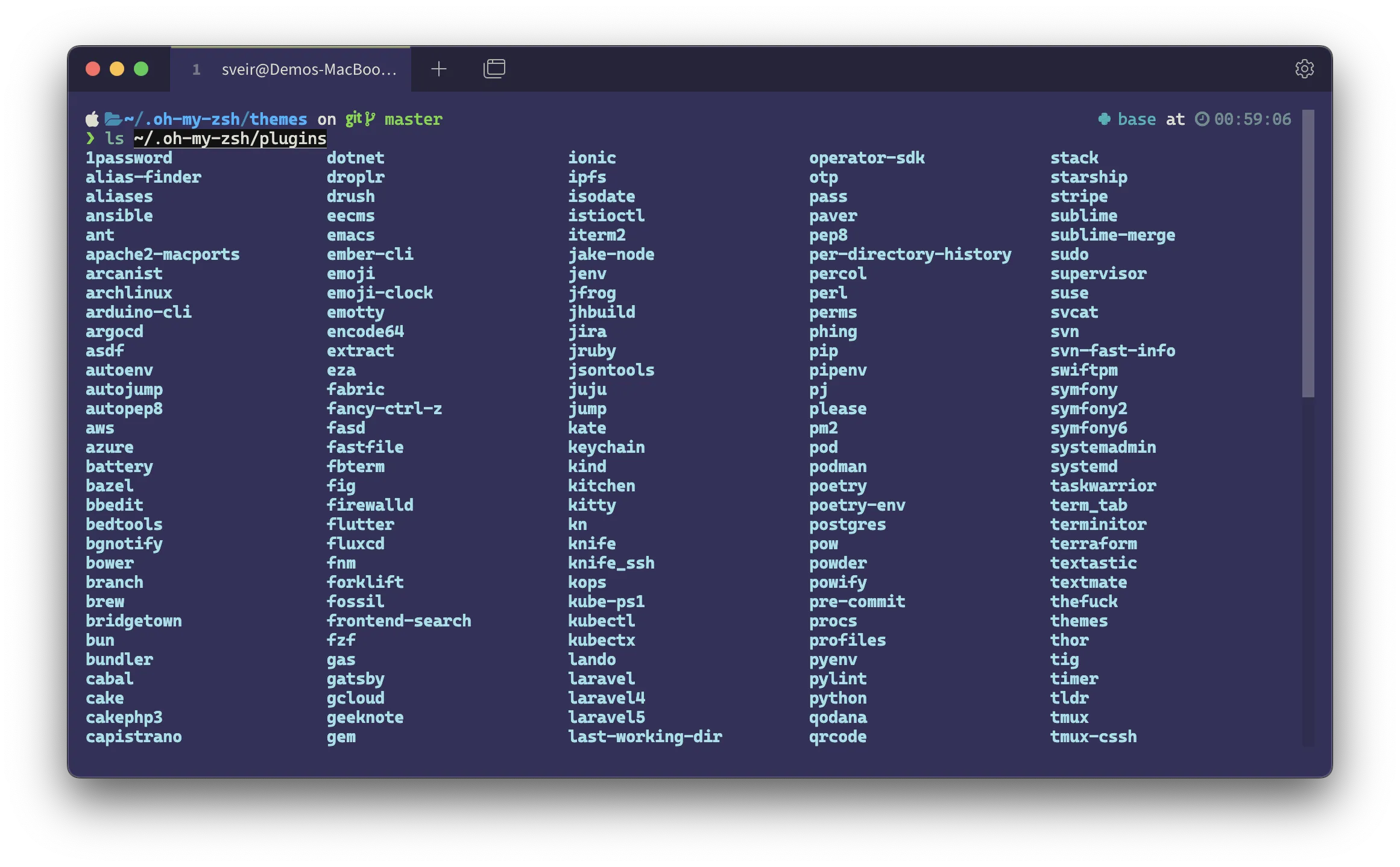Click the 00:59:06 timestamp
Viewport: 1400px width, 867px height.
(x=1252, y=119)
